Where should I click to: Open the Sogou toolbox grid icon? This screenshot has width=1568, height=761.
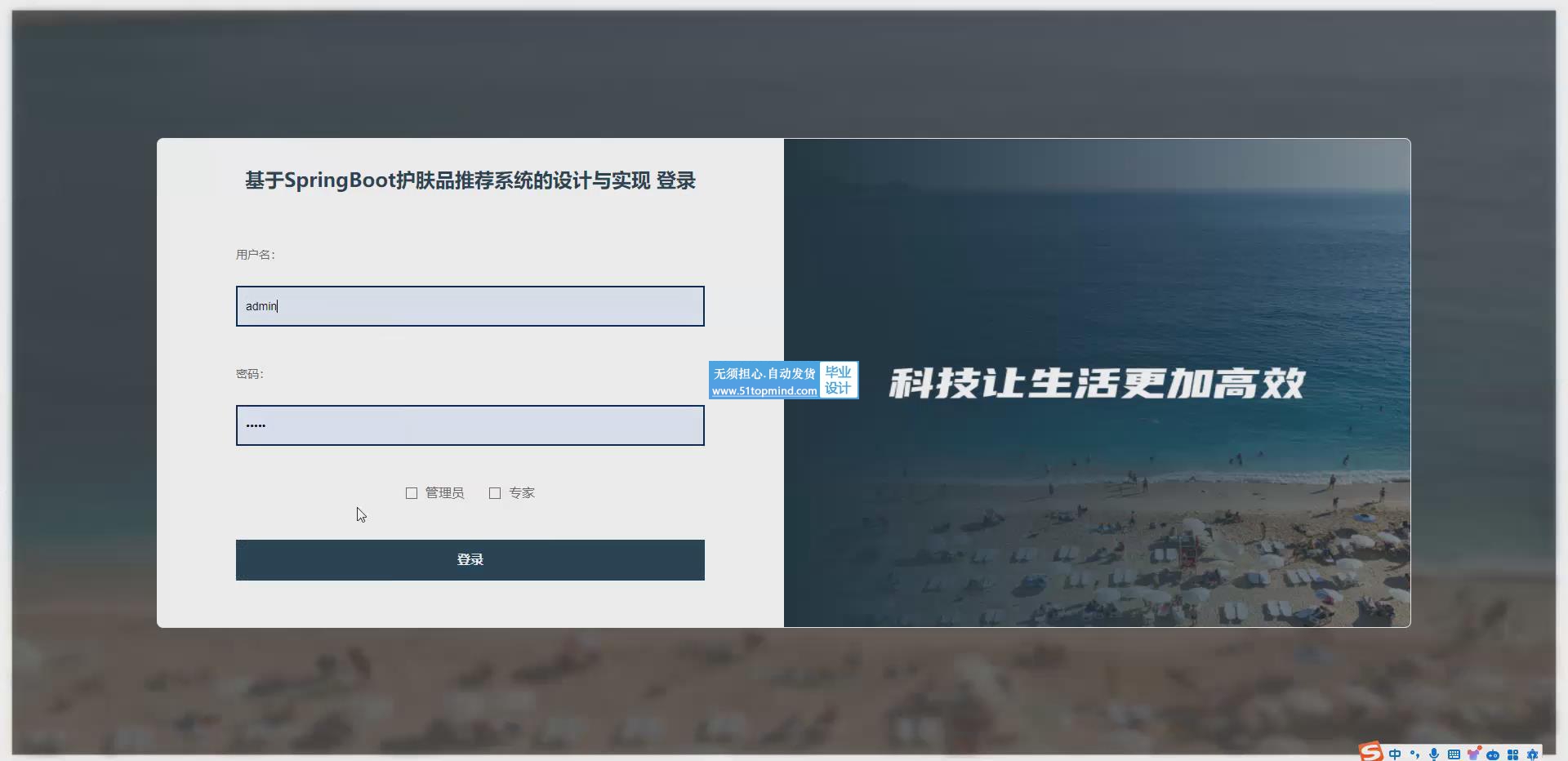pos(1512,754)
